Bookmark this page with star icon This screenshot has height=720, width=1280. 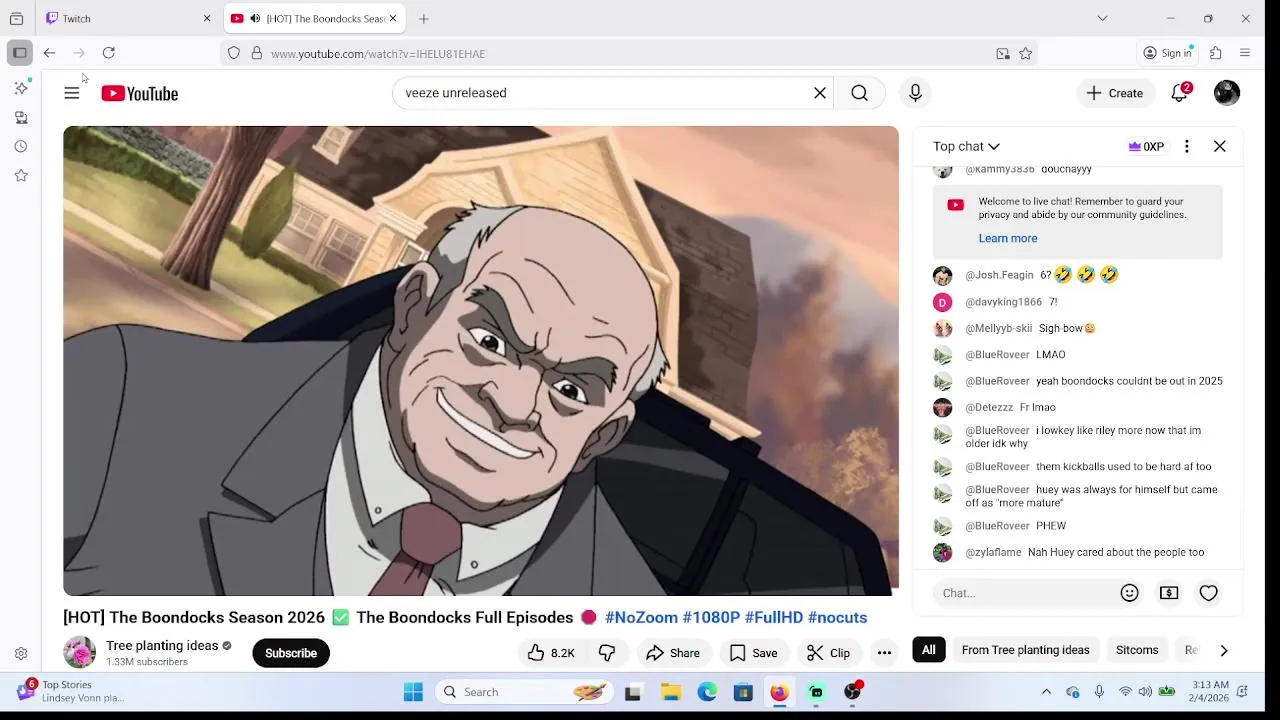click(1025, 53)
